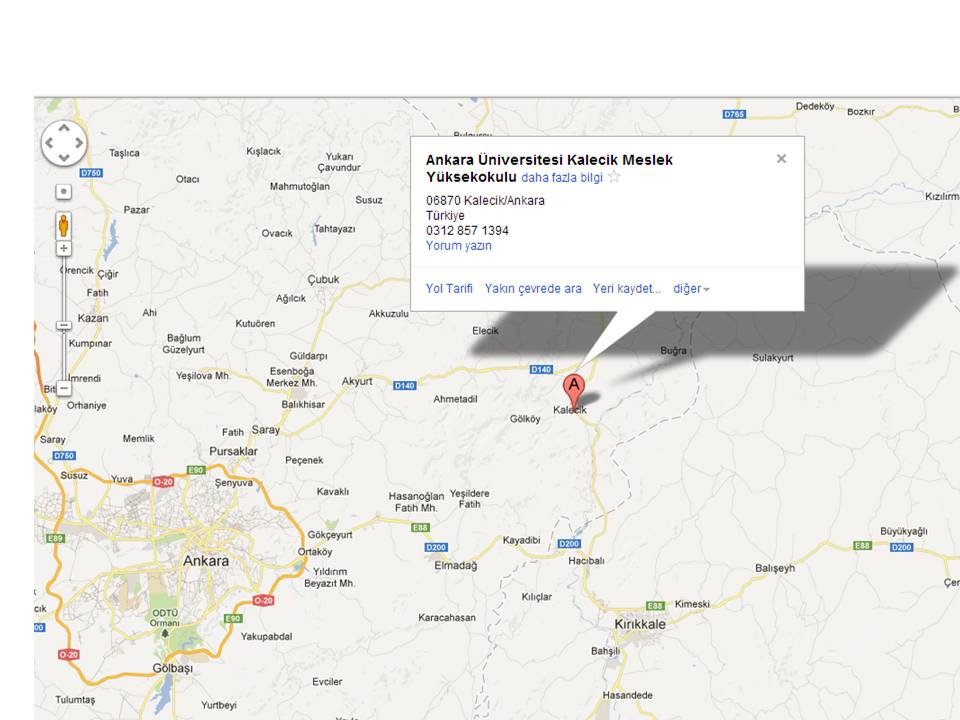This screenshot has height=720, width=960.
Task: Click the 'Akyurt' map label
Action: point(357,381)
